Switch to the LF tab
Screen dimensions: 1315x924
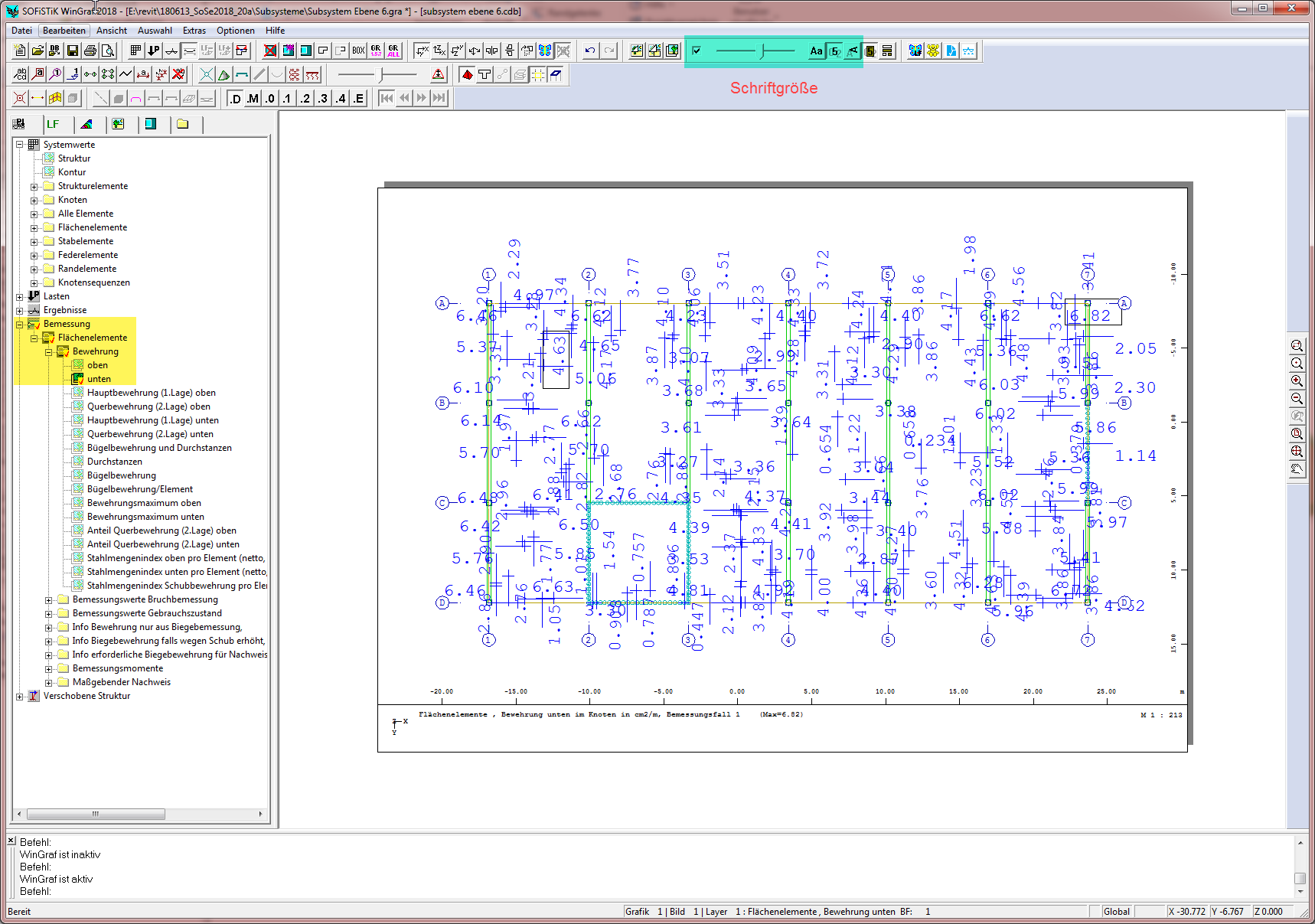tap(53, 124)
